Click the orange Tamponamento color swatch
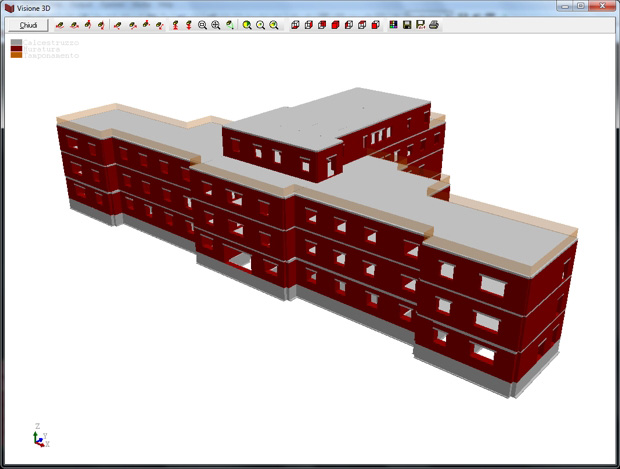This screenshot has height=469, width=620. pyautogui.click(x=16, y=55)
